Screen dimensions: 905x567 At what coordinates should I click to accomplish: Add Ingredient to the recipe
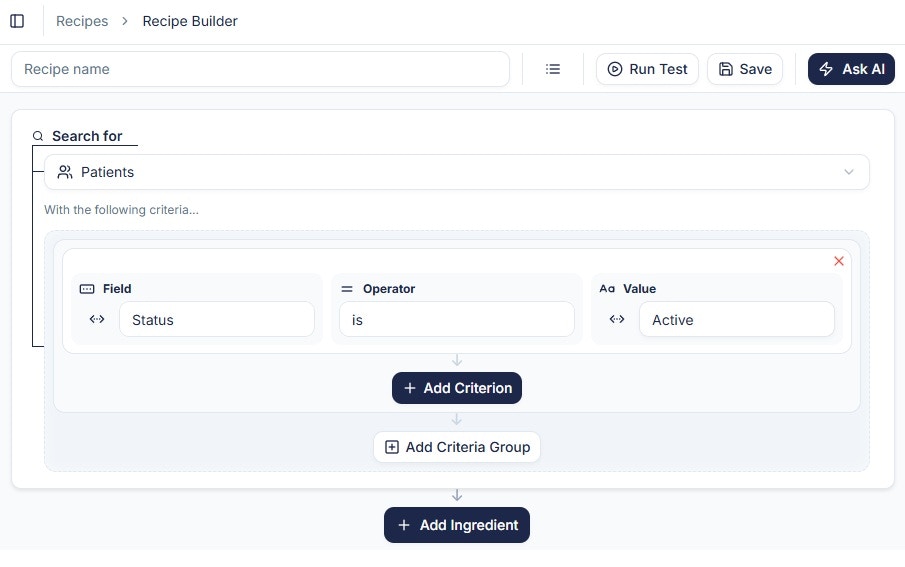click(457, 525)
